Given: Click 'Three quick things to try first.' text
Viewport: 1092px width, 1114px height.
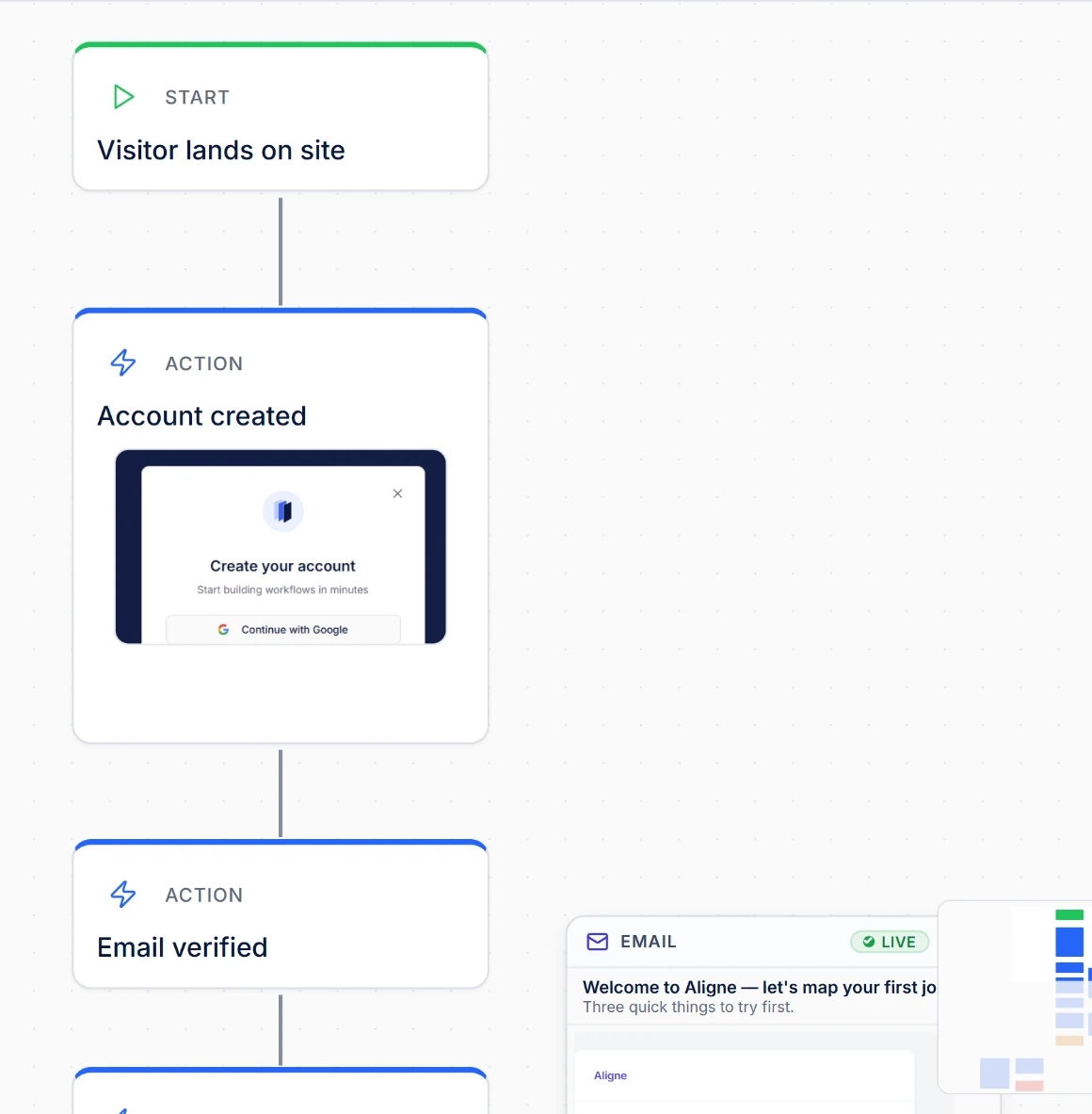Looking at the screenshot, I should 688,1007.
